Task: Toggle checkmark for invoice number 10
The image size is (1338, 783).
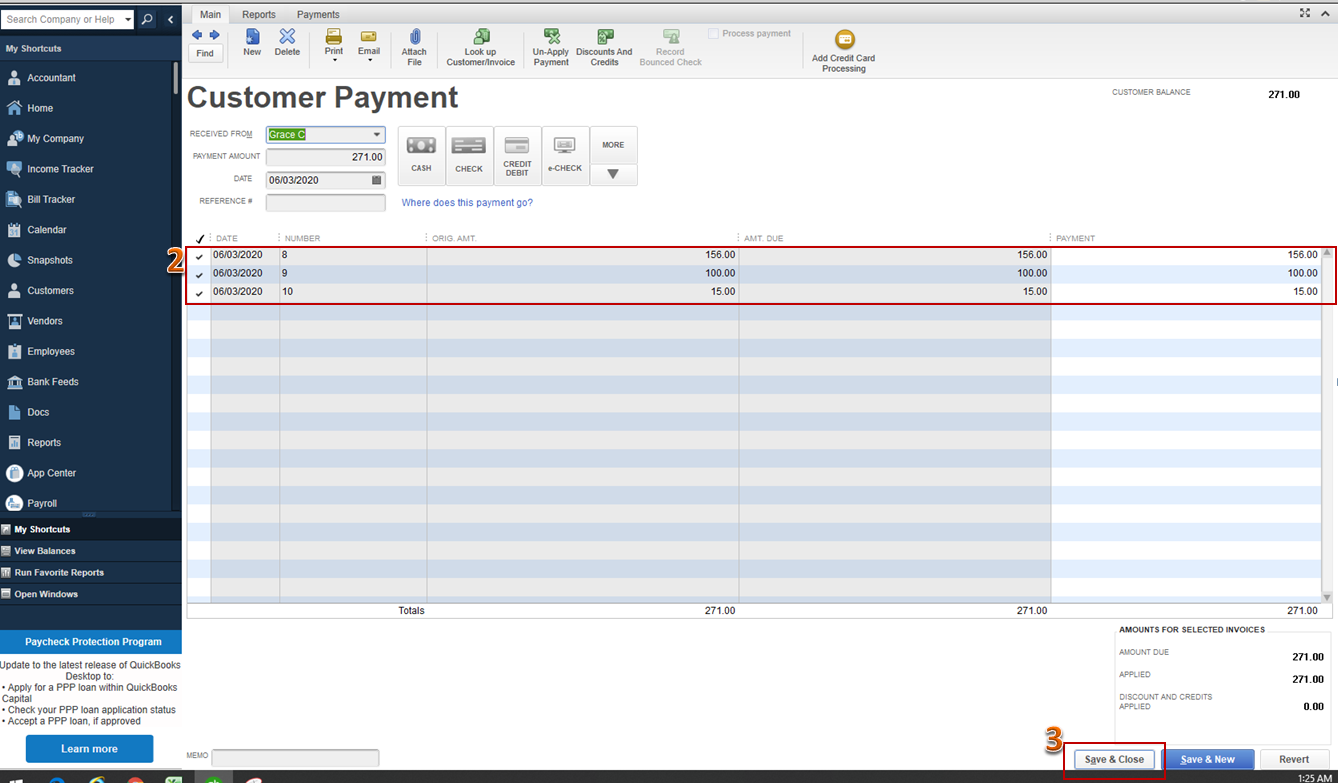Action: tap(199, 293)
